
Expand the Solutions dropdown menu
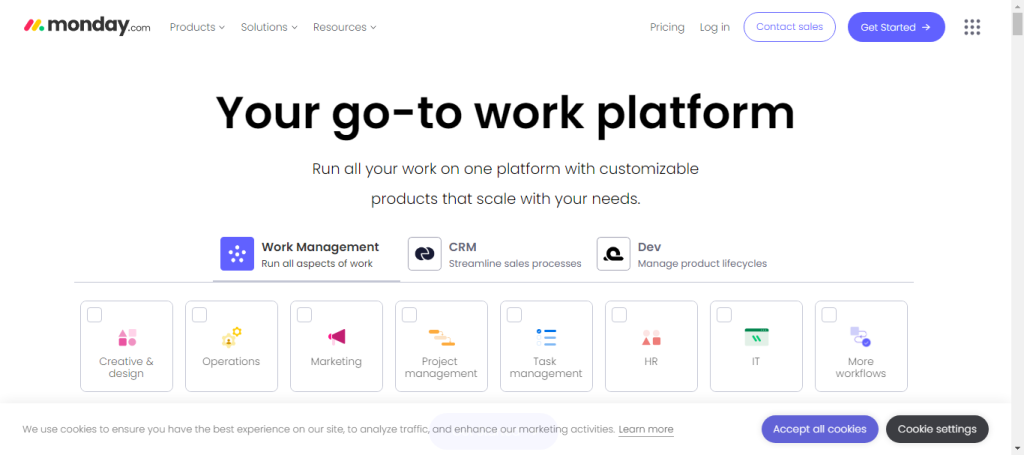pyautogui.click(x=269, y=27)
